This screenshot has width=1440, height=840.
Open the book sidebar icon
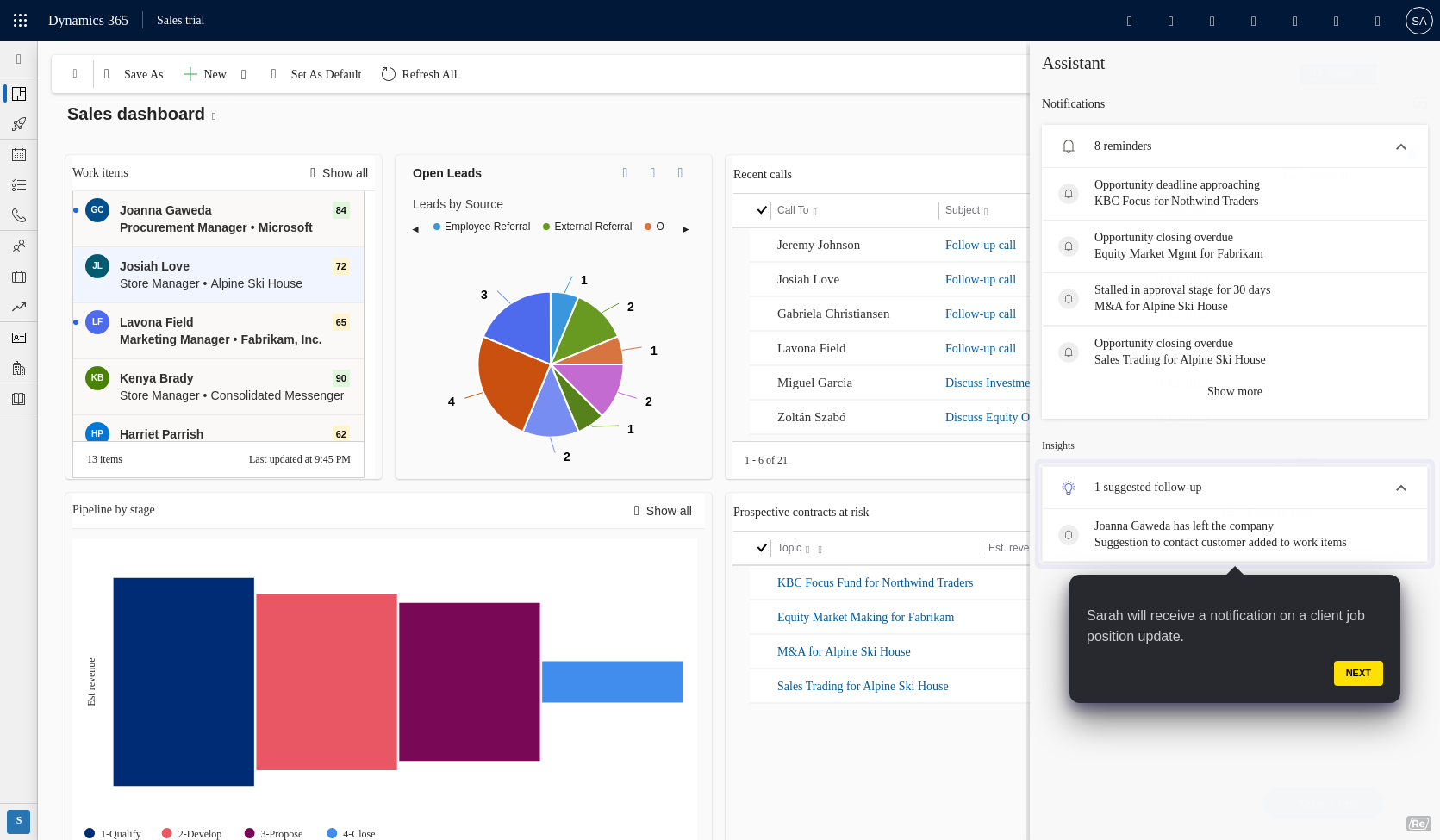19,399
